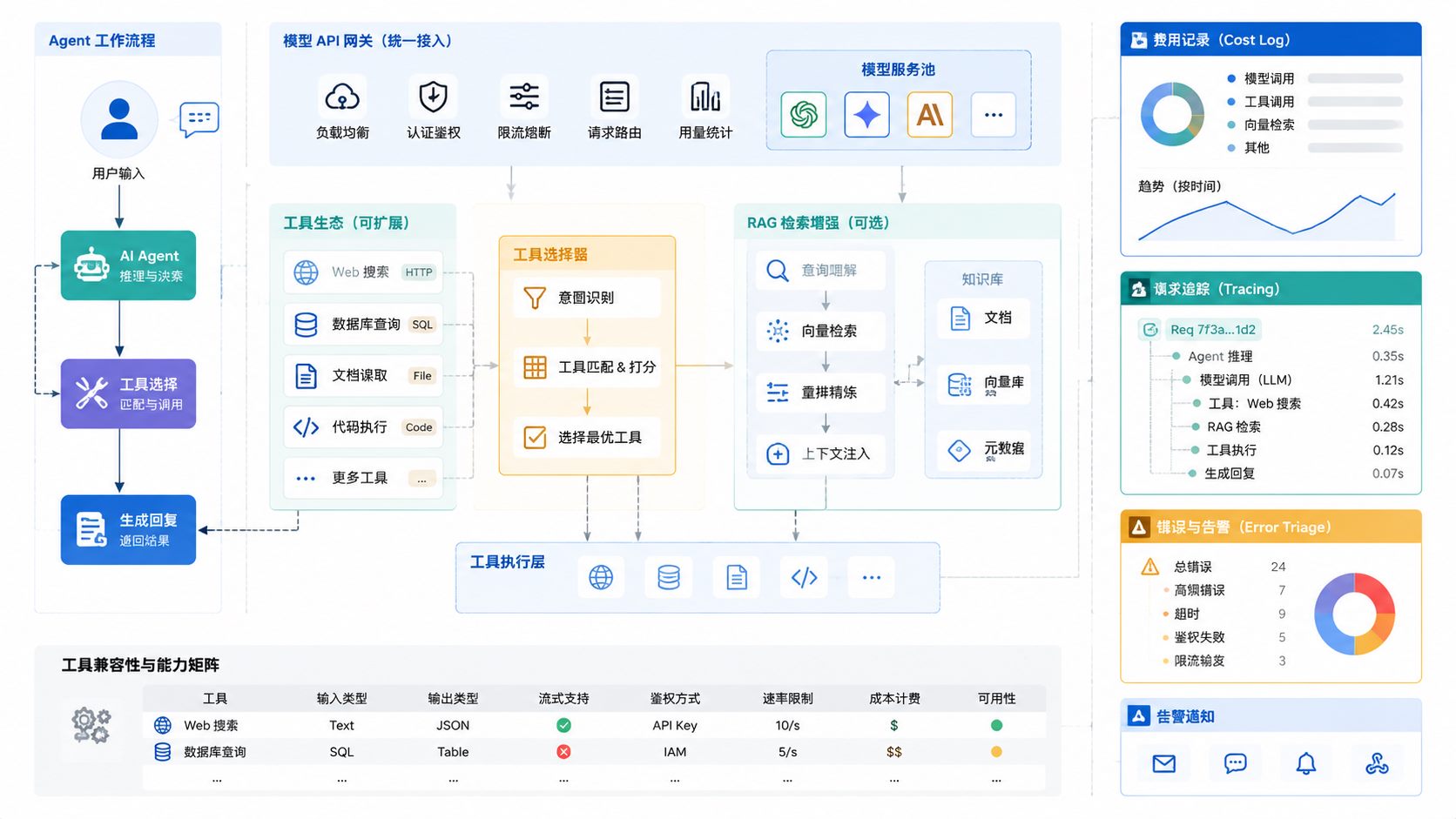
Task: Click the Error Triage panel header
Action: 1271,527
